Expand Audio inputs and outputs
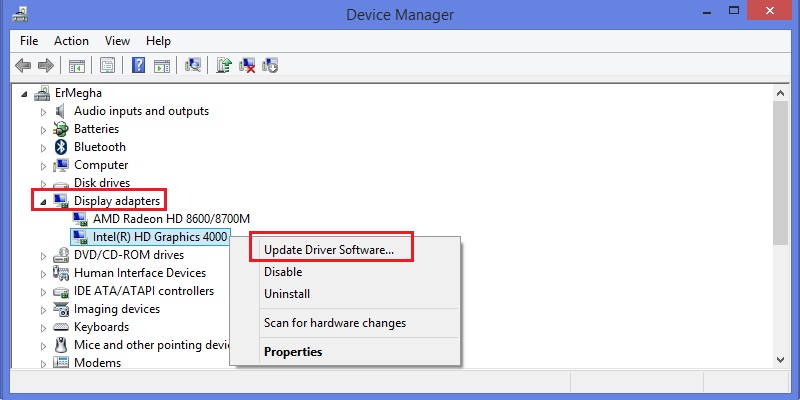Viewport: 800px width, 400px height. pos(44,112)
